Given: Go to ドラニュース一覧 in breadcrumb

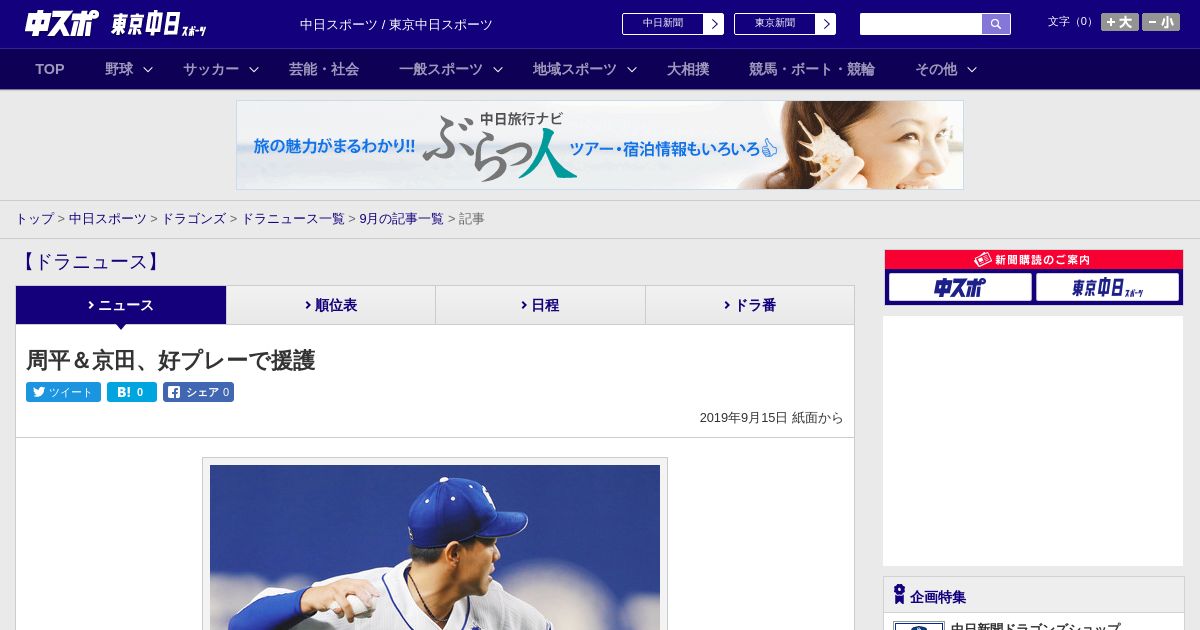Looking at the screenshot, I should pyautogui.click(x=293, y=219).
